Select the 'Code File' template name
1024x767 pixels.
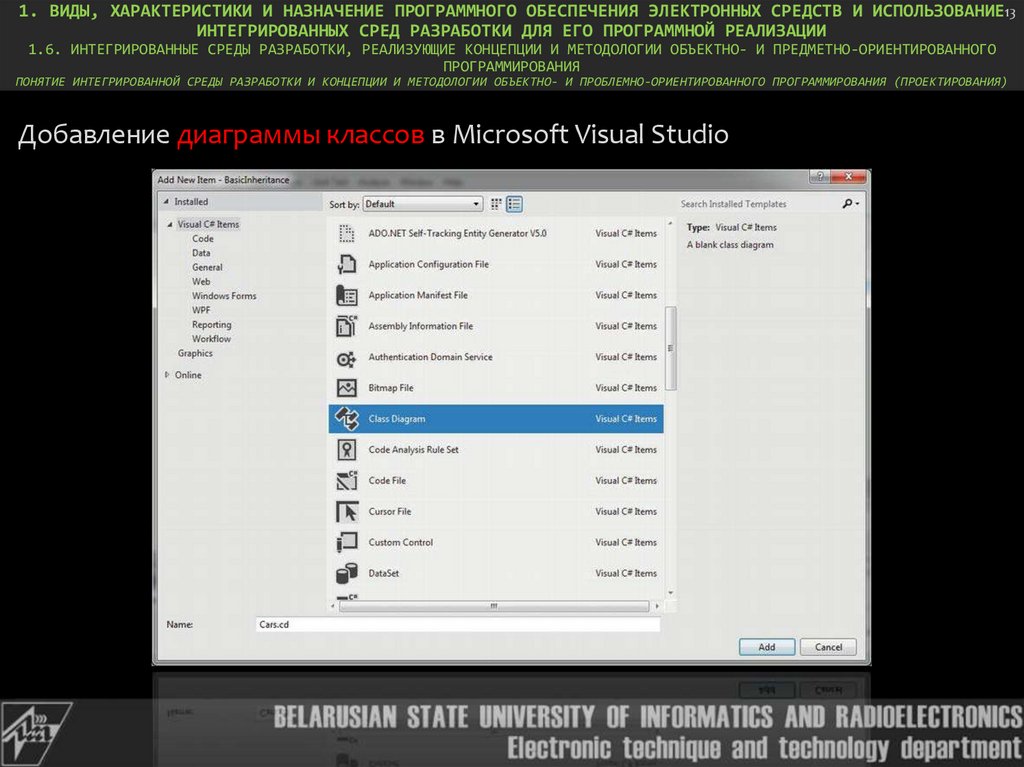pos(387,481)
